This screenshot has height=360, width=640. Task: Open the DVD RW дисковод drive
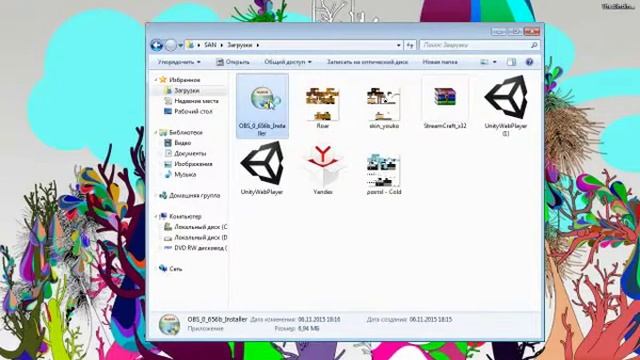tap(200, 248)
